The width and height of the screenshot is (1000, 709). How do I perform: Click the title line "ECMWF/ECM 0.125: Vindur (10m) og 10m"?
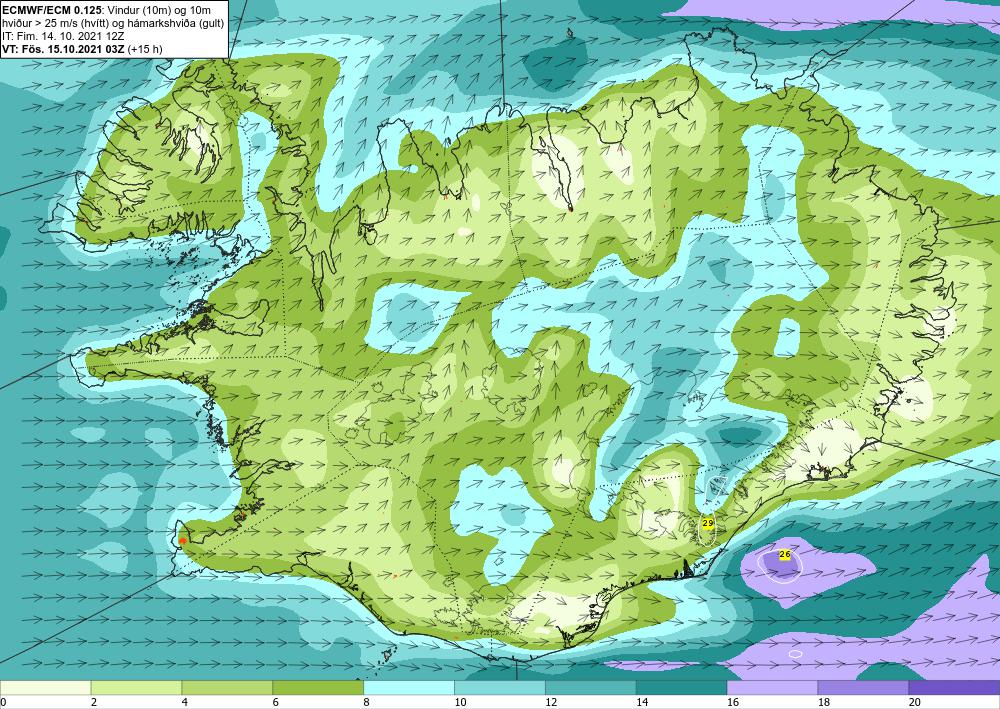(107, 10)
